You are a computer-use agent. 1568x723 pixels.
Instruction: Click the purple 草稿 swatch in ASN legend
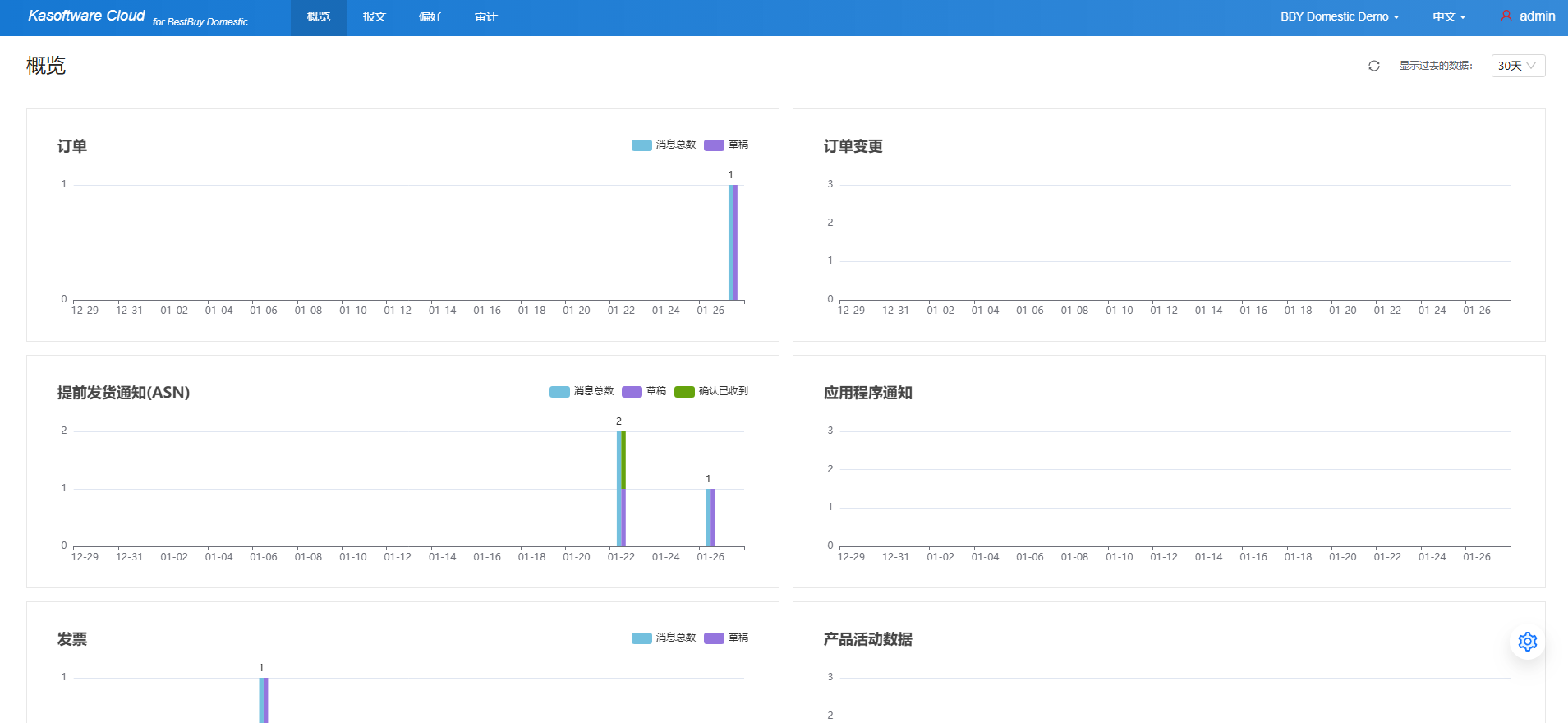click(x=632, y=392)
